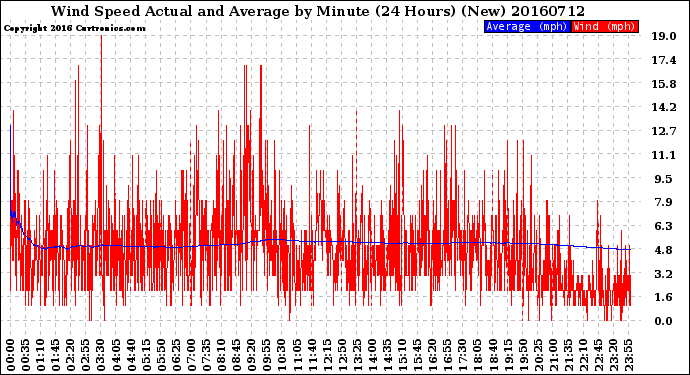Click the 4.8 y-axis label

click(x=663, y=250)
